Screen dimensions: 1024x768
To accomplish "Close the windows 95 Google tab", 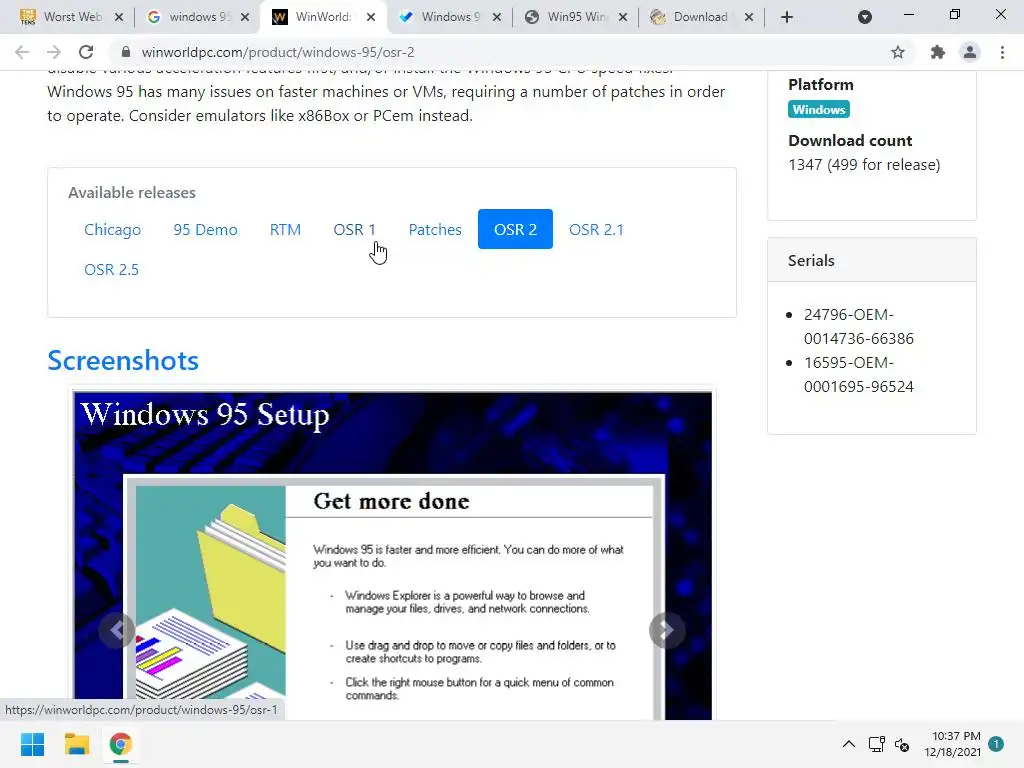I will coord(245,17).
